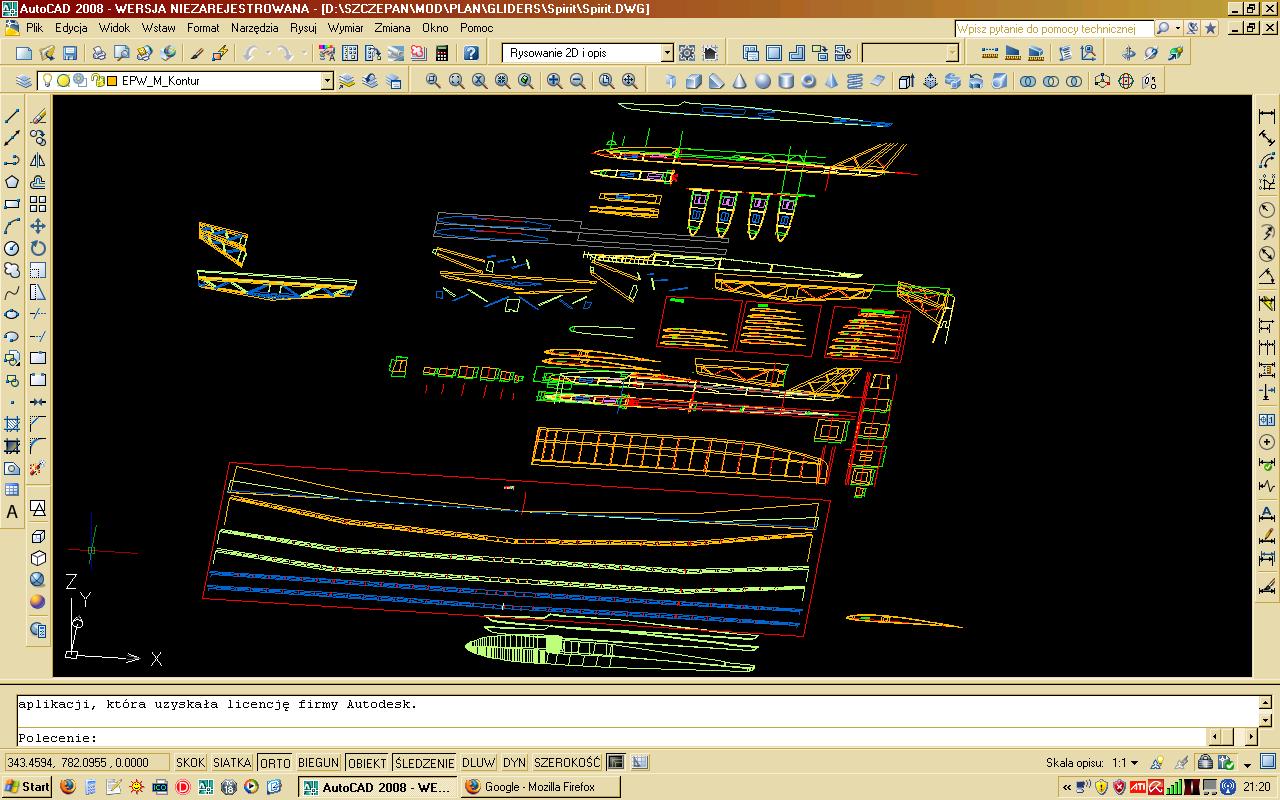Switch to Google - Mozilla Firefox taskbar button
The height and width of the screenshot is (800, 1280).
point(540,787)
